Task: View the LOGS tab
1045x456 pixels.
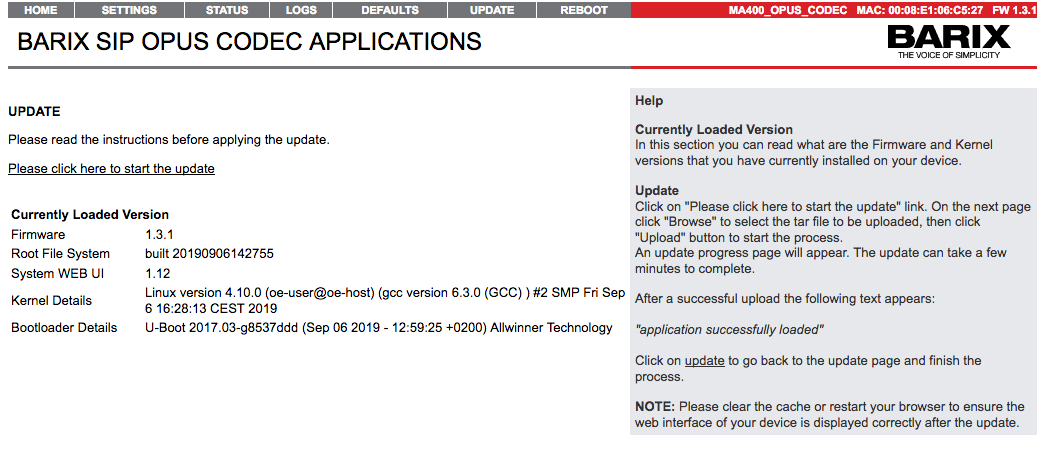Action: tap(301, 10)
